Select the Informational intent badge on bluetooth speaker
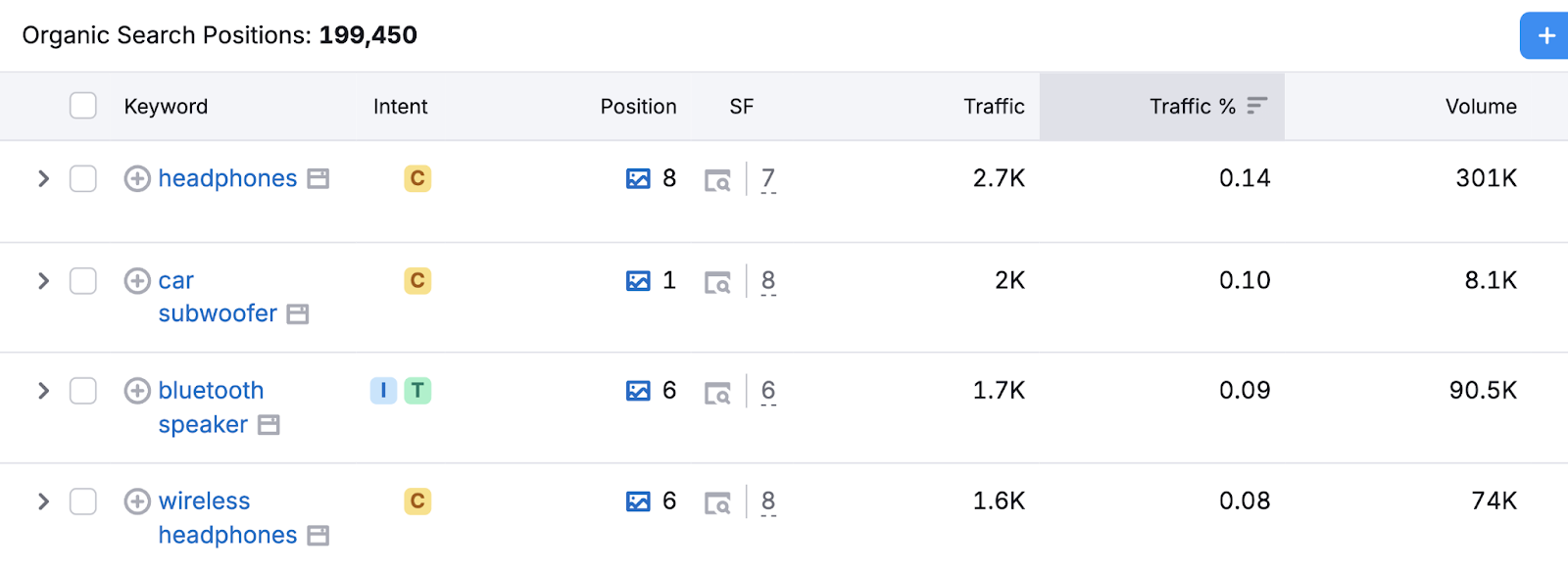 (x=383, y=390)
